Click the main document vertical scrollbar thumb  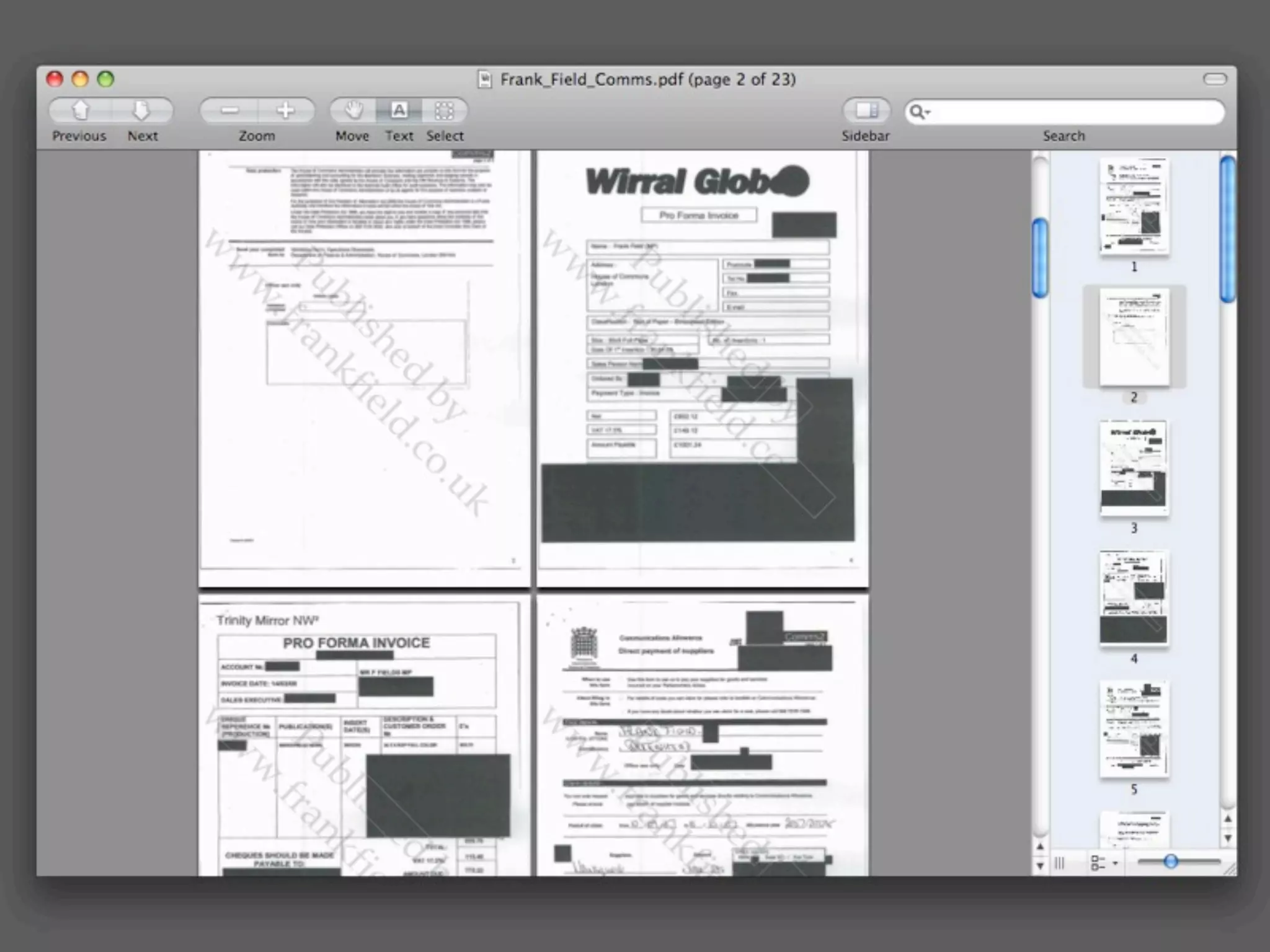pos(1040,257)
